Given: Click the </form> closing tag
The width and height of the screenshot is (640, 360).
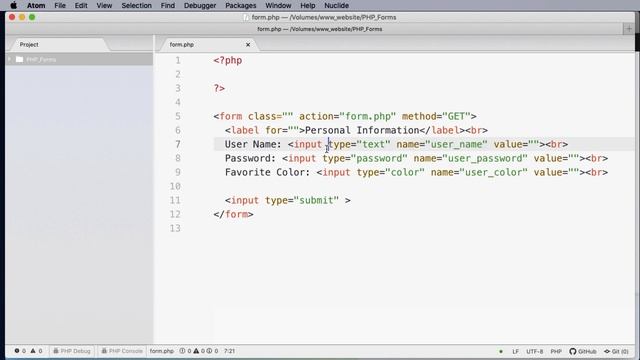Looking at the screenshot, I should [233, 214].
